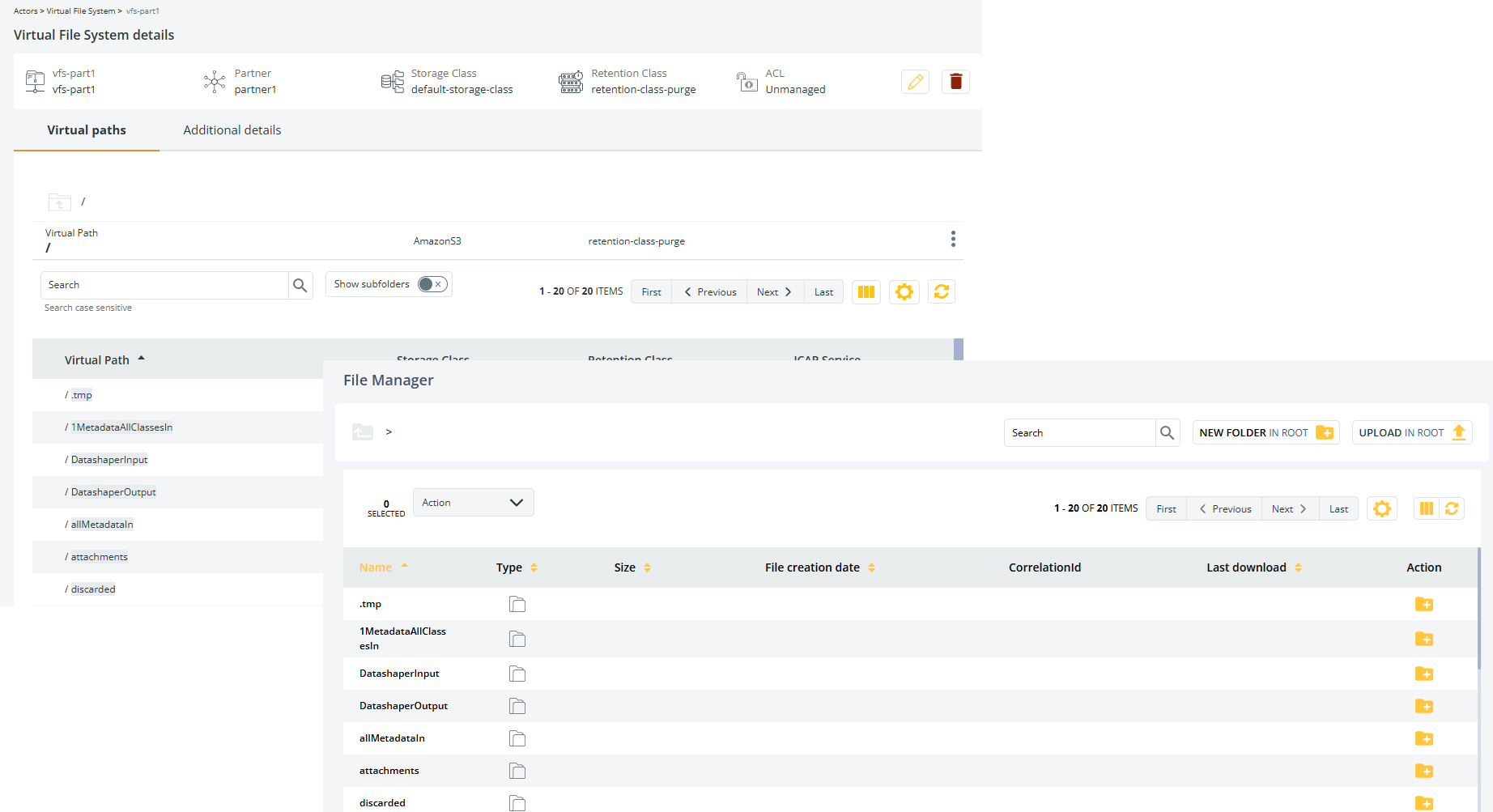Refresh the File Manager list
Image resolution: width=1493 pixels, height=812 pixels.
[x=1452, y=508]
